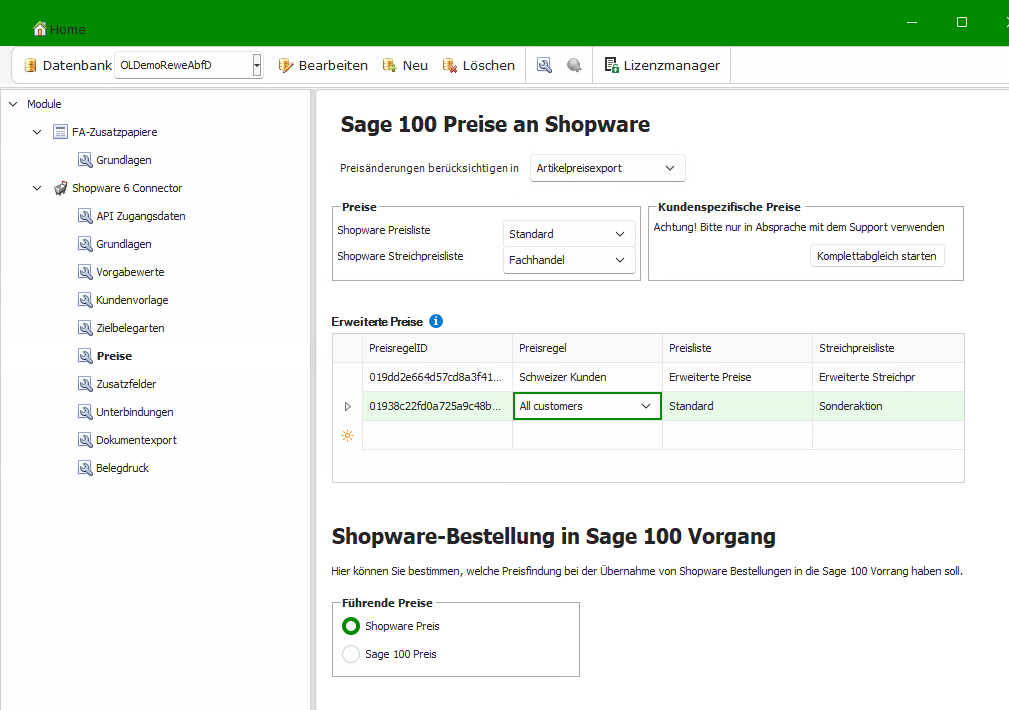This screenshot has height=710, width=1009.
Task: Open Zielbelegarten settings
Action: pyautogui.click(x=130, y=328)
